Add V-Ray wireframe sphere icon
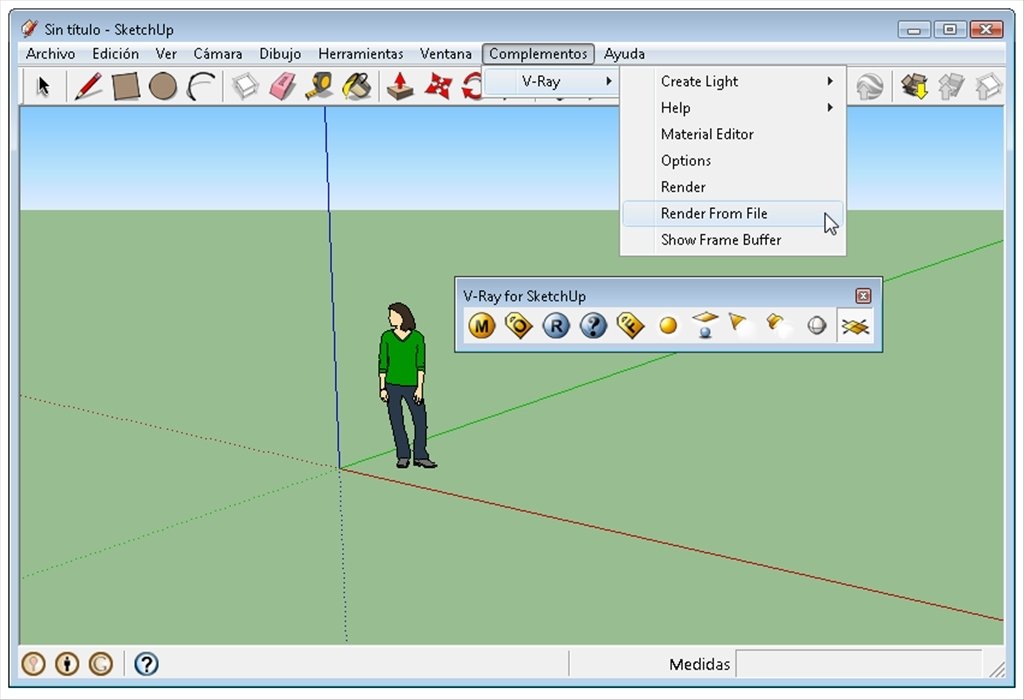 pos(817,325)
